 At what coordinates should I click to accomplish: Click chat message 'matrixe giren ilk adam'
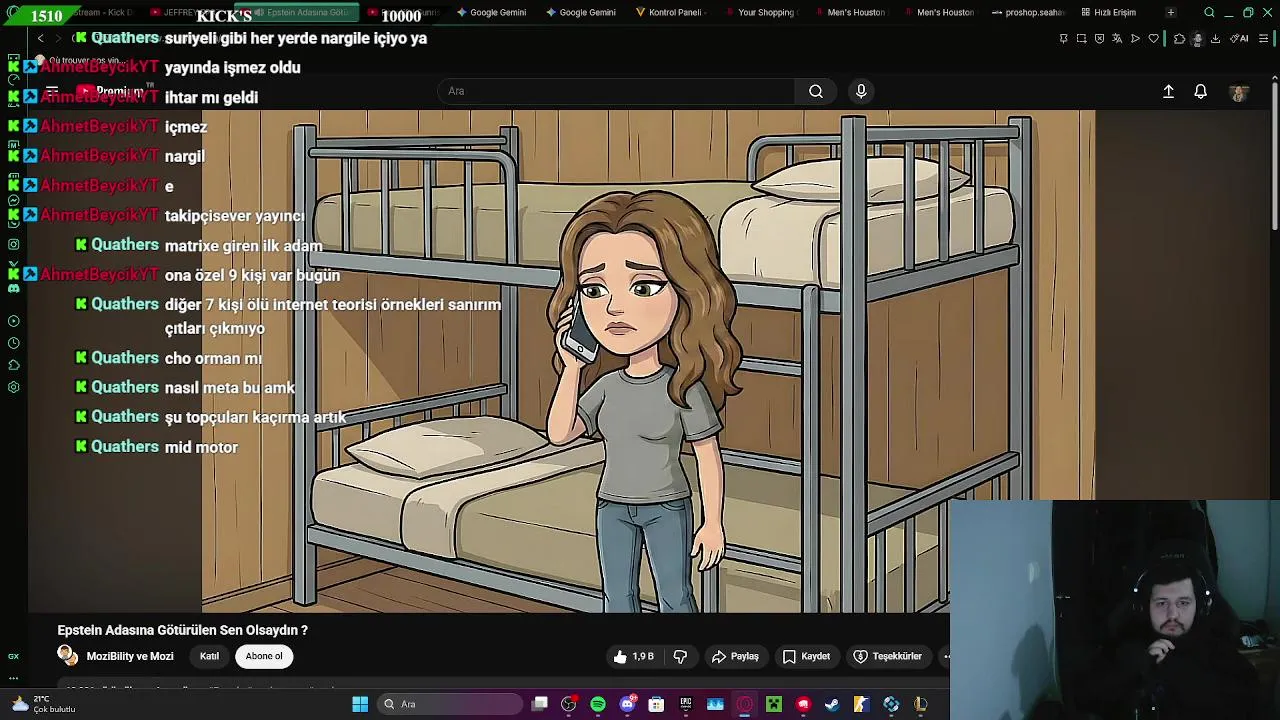243,246
